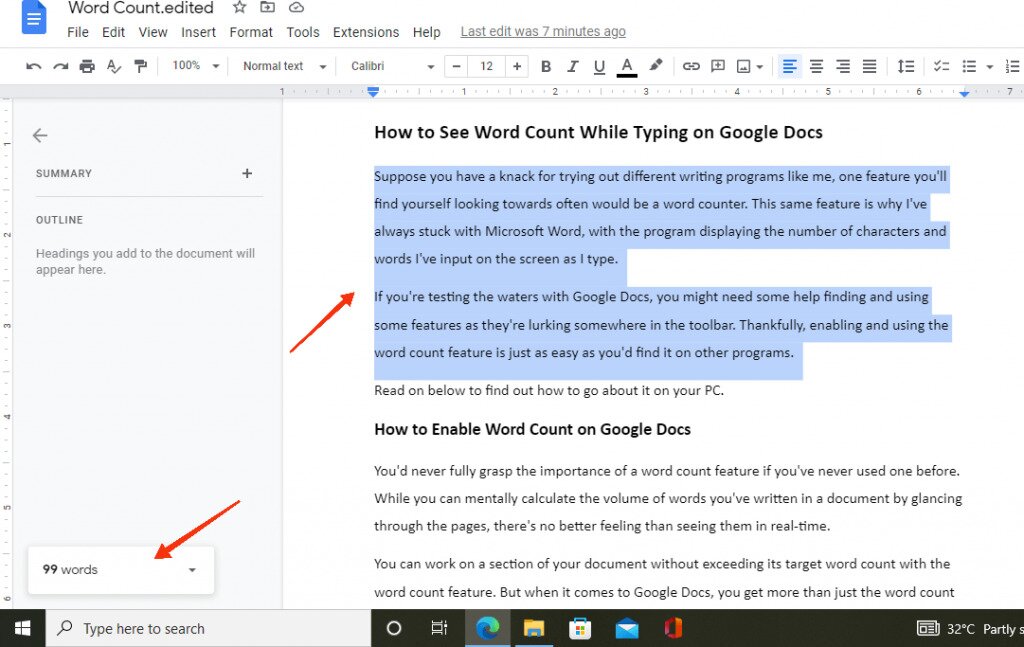This screenshot has height=647, width=1024.
Task: Open spelling and grammar check
Action: [x=114, y=65]
